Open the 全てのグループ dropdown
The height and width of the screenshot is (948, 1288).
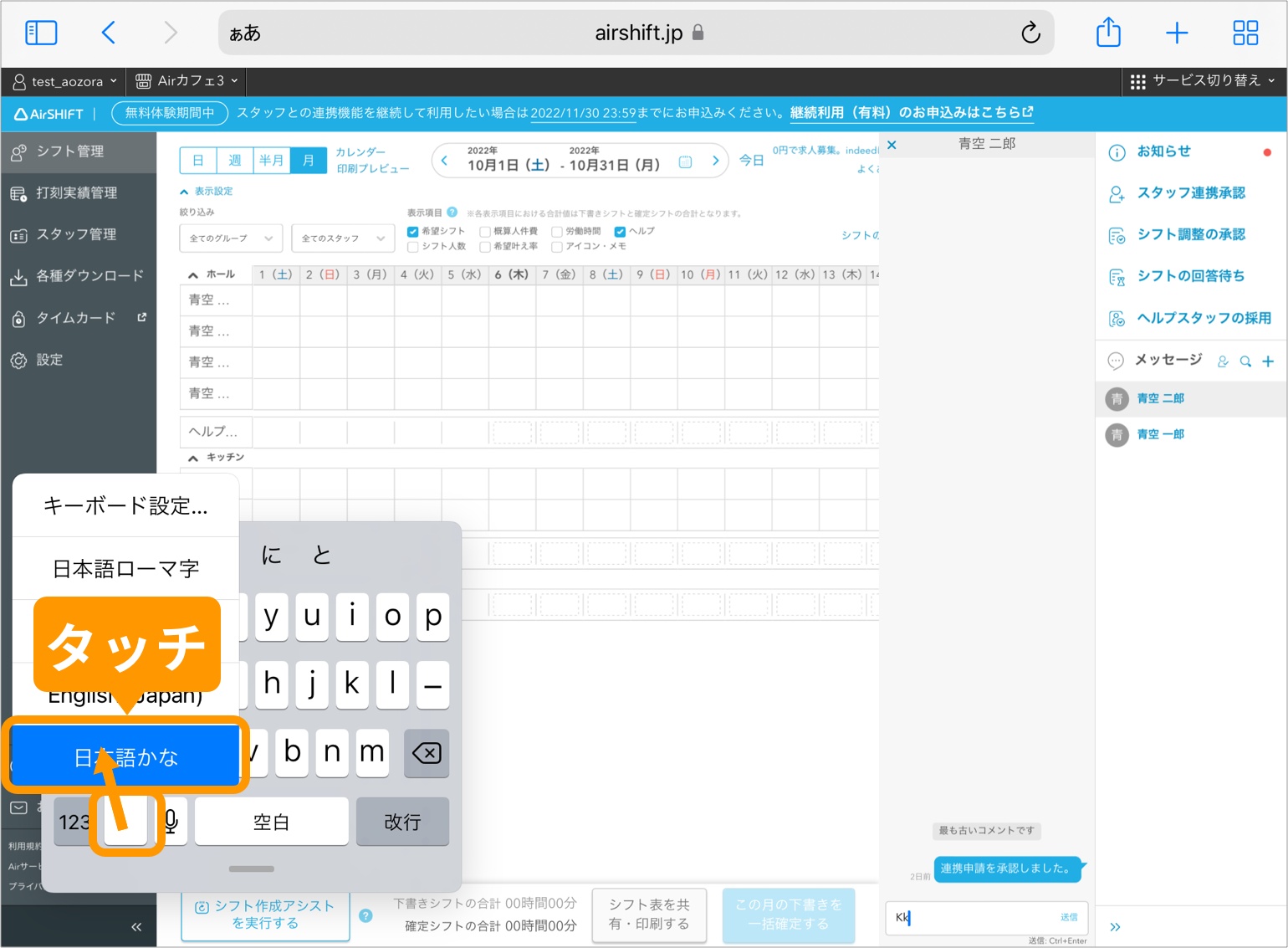[230, 238]
